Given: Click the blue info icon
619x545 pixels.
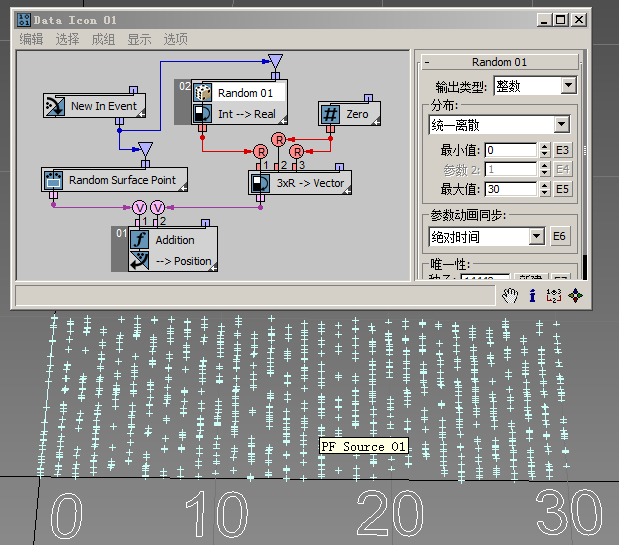Looking at the screenshot, I should click(x=533, y=295).
